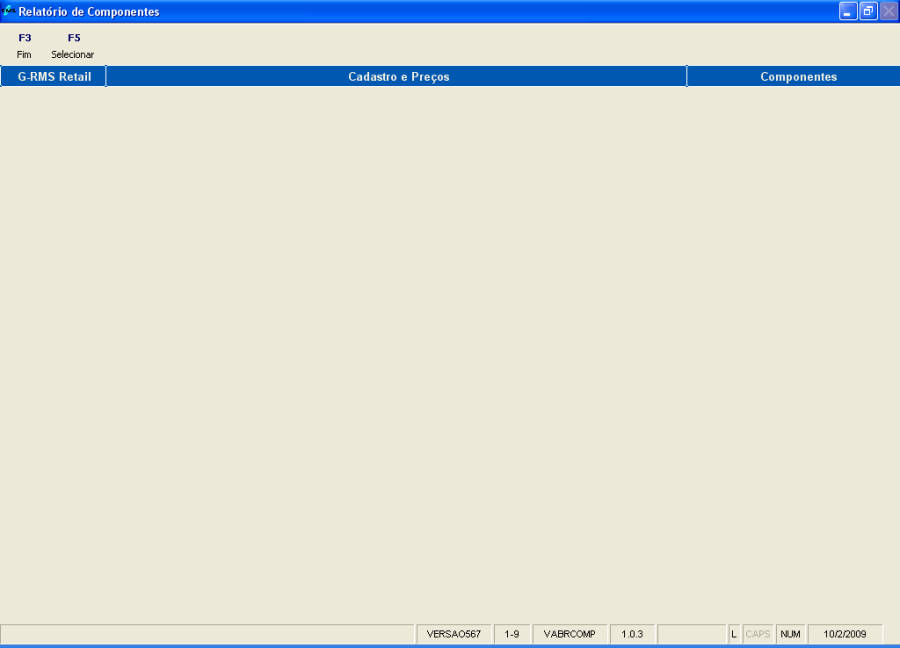Click the CAPS indicator in status bar
900x648 pixels.
[x=758, y=634]
